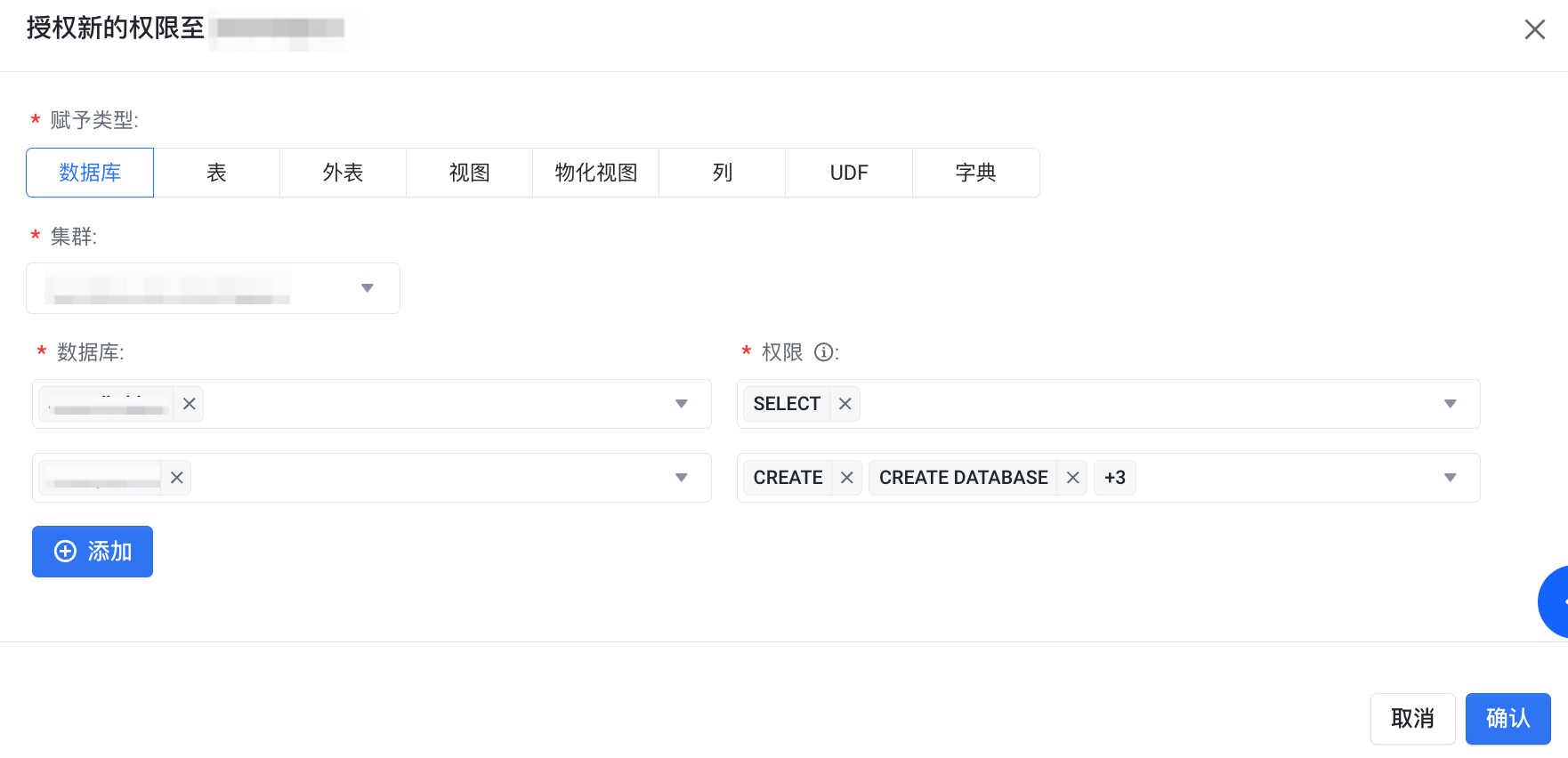Select the 外表 grant type
Screen dimensions: 1568x758
coord(343,173)
